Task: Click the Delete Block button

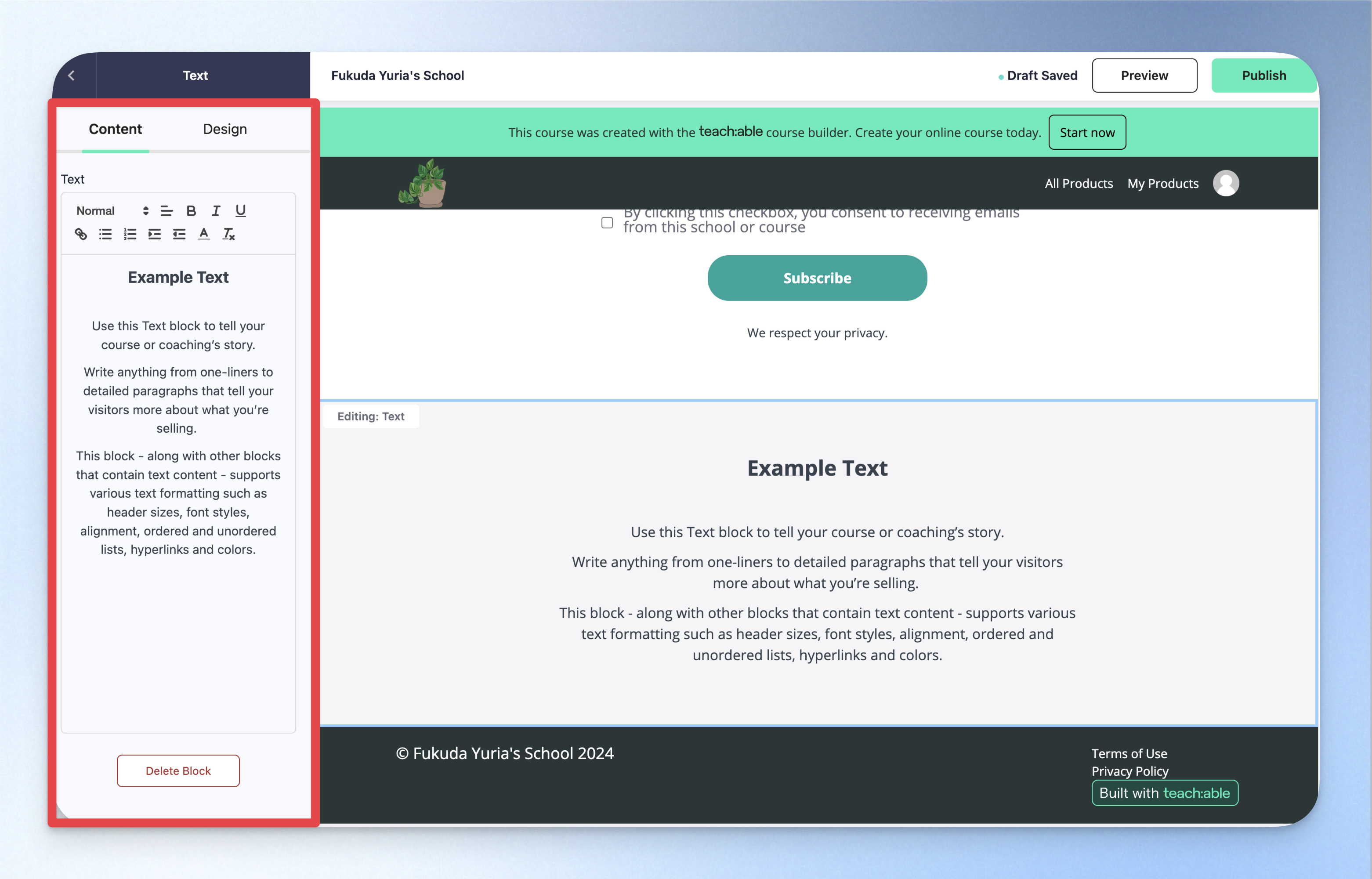Action: click(x=178, y=770)
